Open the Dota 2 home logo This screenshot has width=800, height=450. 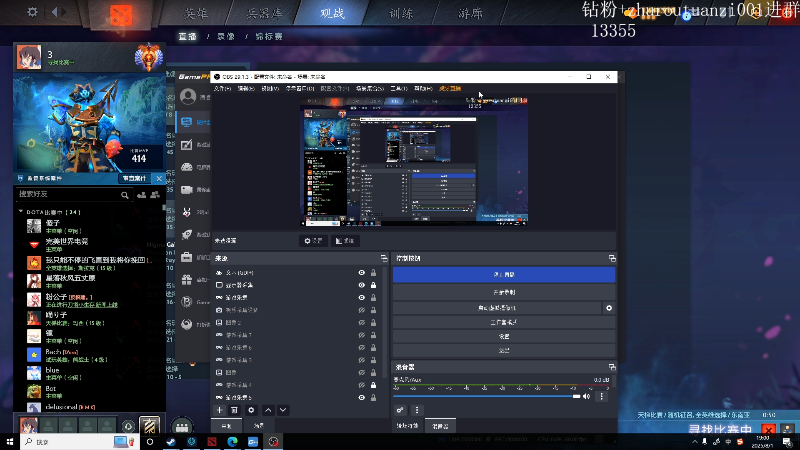(121, 15)
